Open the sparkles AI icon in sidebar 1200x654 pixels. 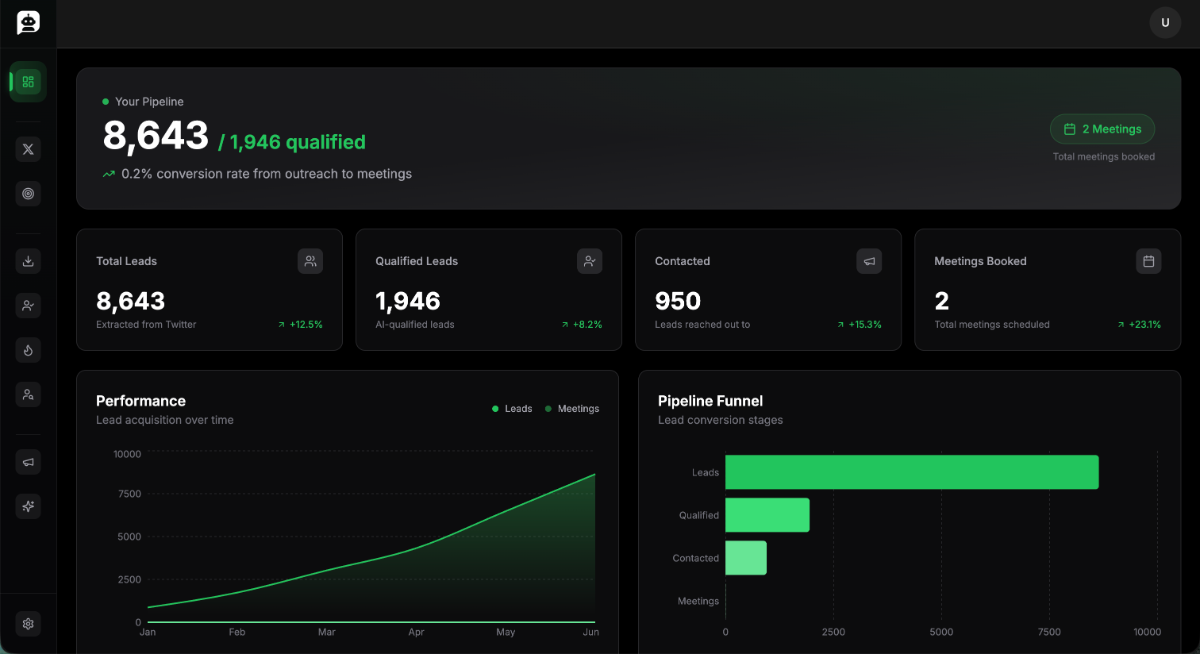(28, 506)
